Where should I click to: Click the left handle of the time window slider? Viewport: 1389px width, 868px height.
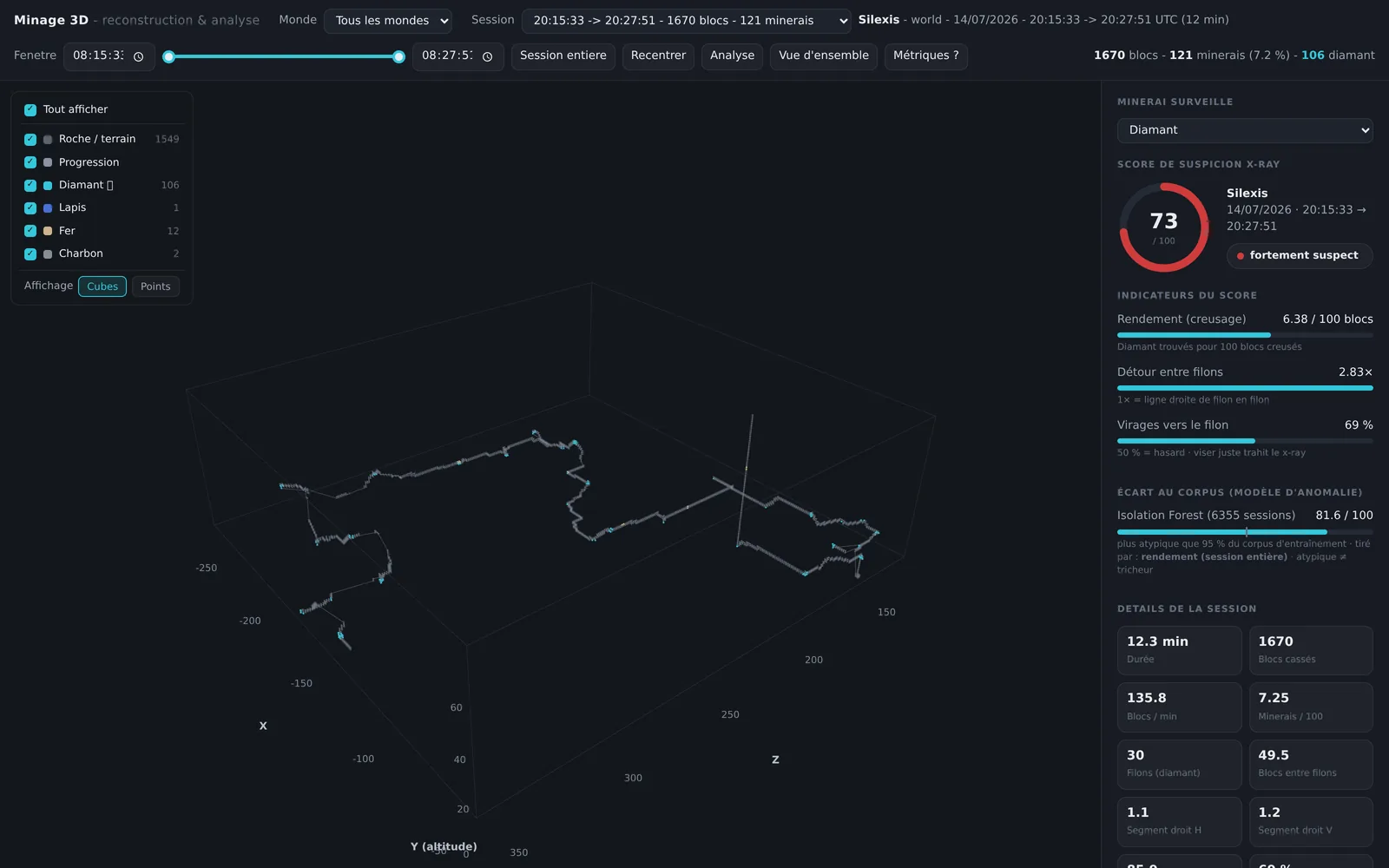pyautogui.click(x=169, y=56)
